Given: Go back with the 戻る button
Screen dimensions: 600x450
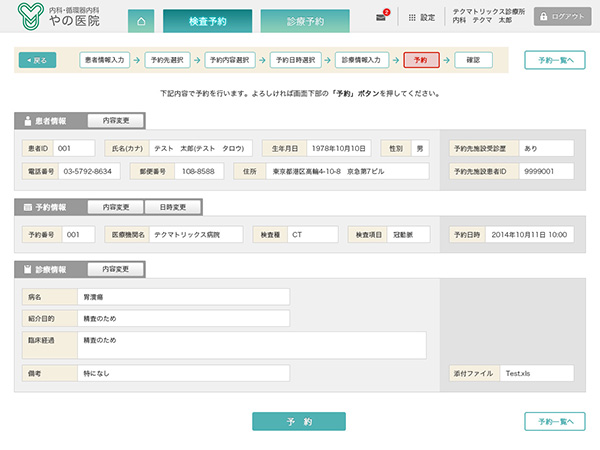Looking at the screenshot, I should pyautogui.click(x=37, y=60).
